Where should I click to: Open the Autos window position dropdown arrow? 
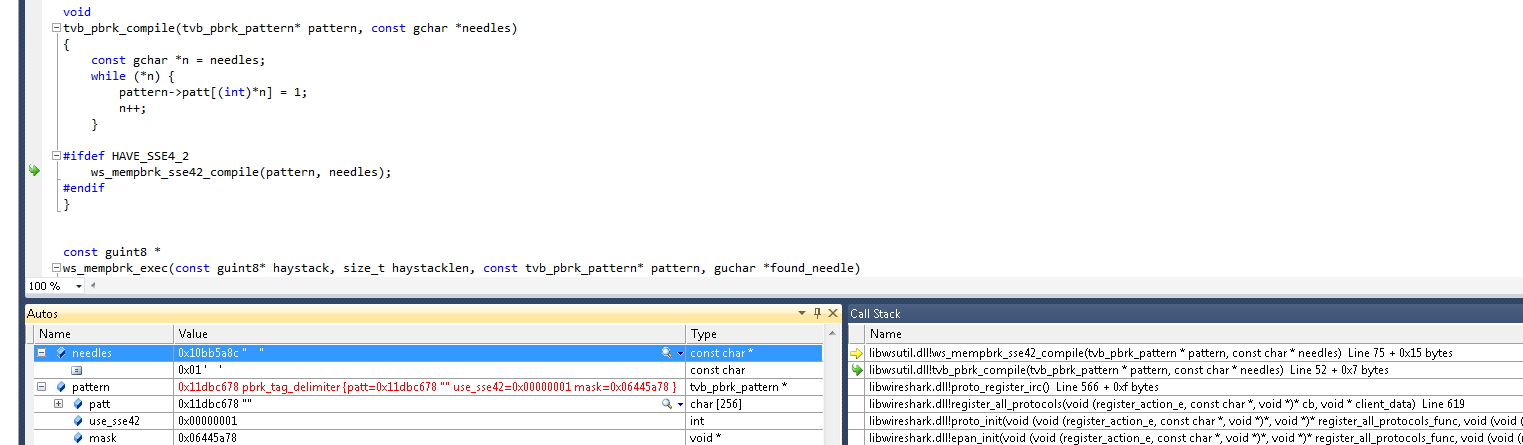click(x=801, y=314)
